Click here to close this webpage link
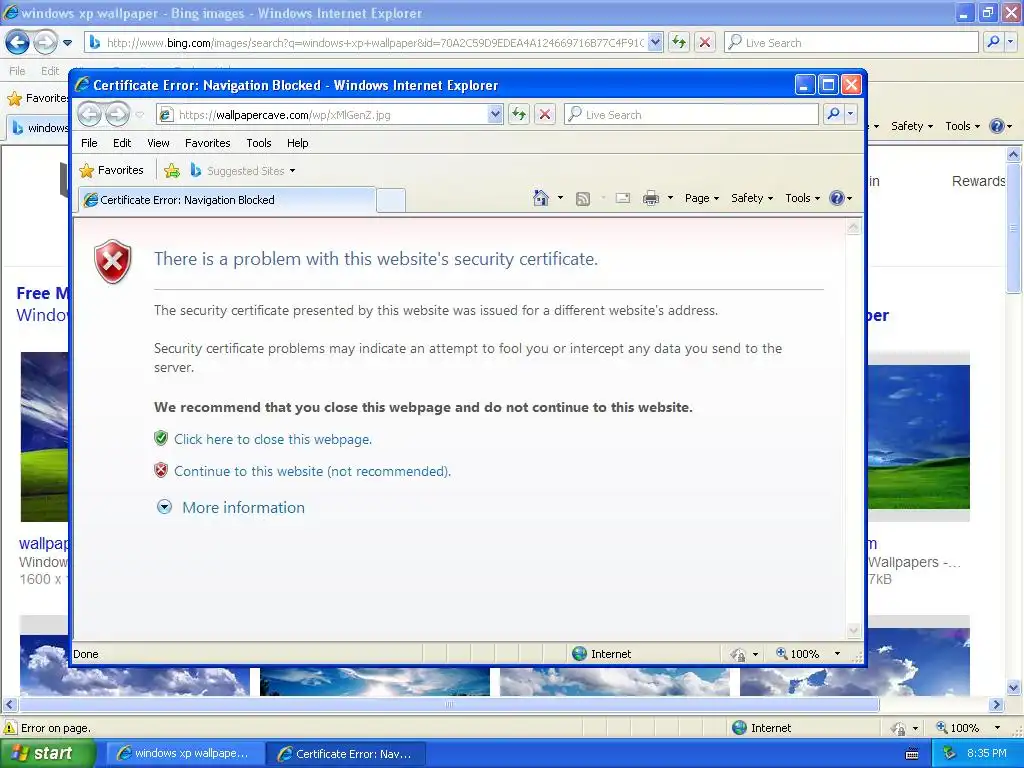 (272, 440)
